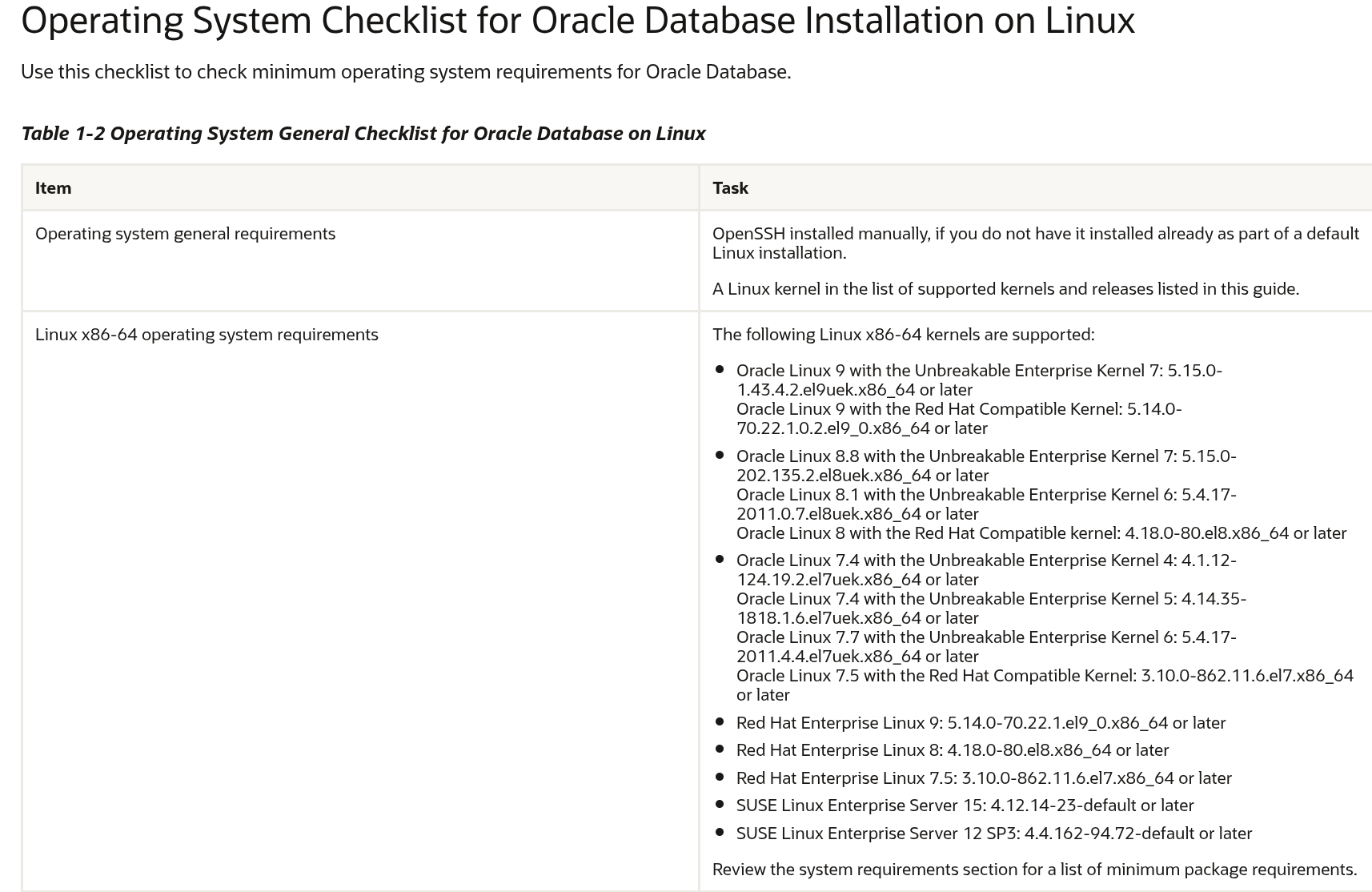1372x892 pixels.
Task: Click the Oracle Linux 8.1 UEK 6 entry
Action: (985, 504)
